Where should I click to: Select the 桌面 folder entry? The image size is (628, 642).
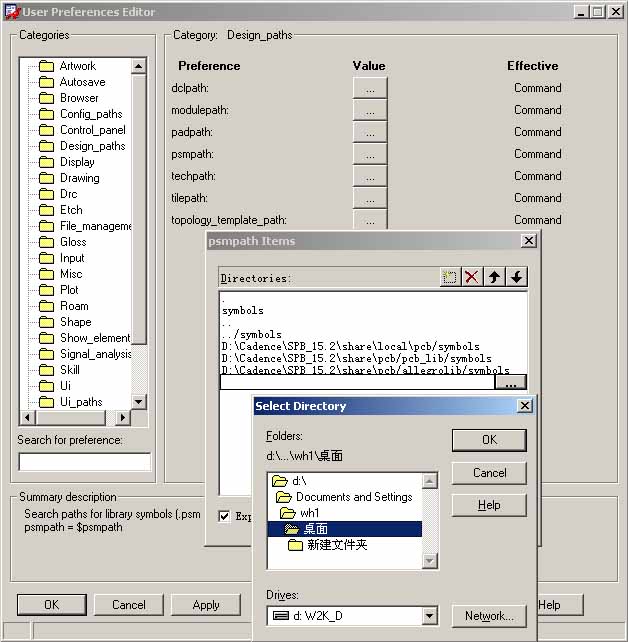click(344, 529)
